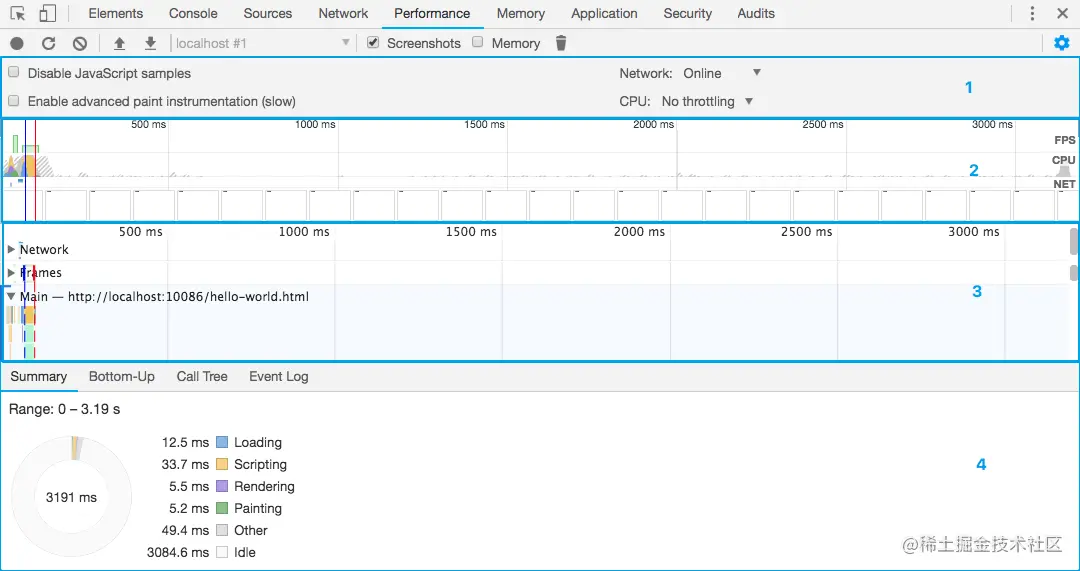Click the Range: 0 – 3.19 s text
The height and width of the screenshot is (571, 1080).
[x=65, y=409]
